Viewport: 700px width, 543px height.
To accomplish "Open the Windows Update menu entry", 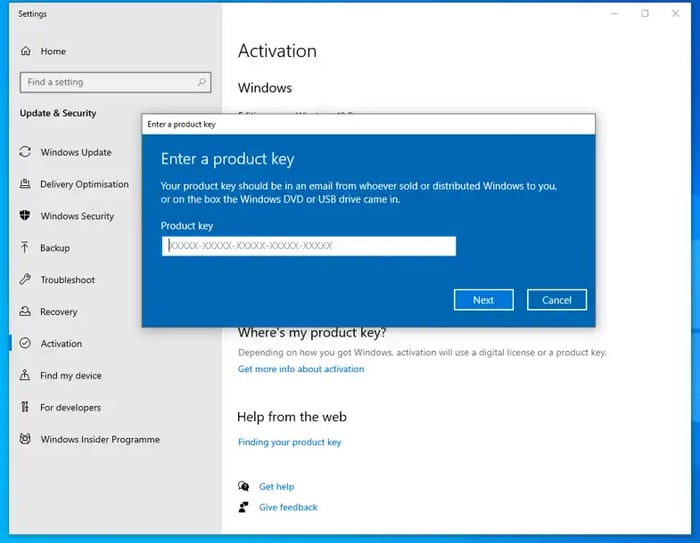I will click(76, 152).
